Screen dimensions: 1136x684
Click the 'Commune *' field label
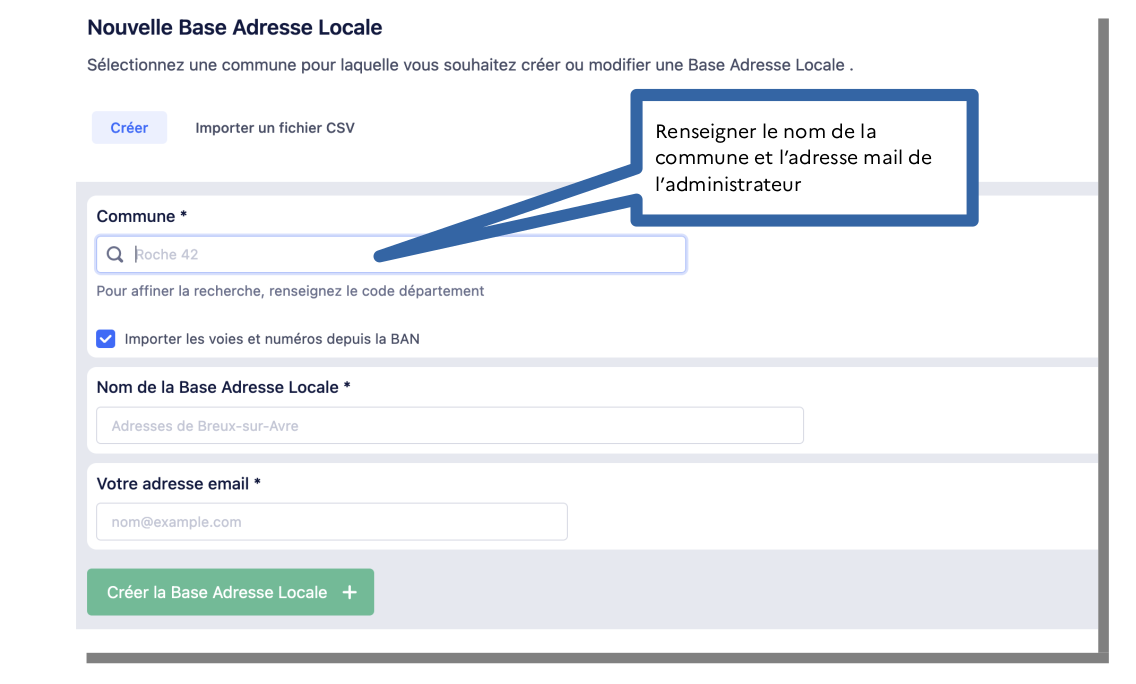pos(142,216)
